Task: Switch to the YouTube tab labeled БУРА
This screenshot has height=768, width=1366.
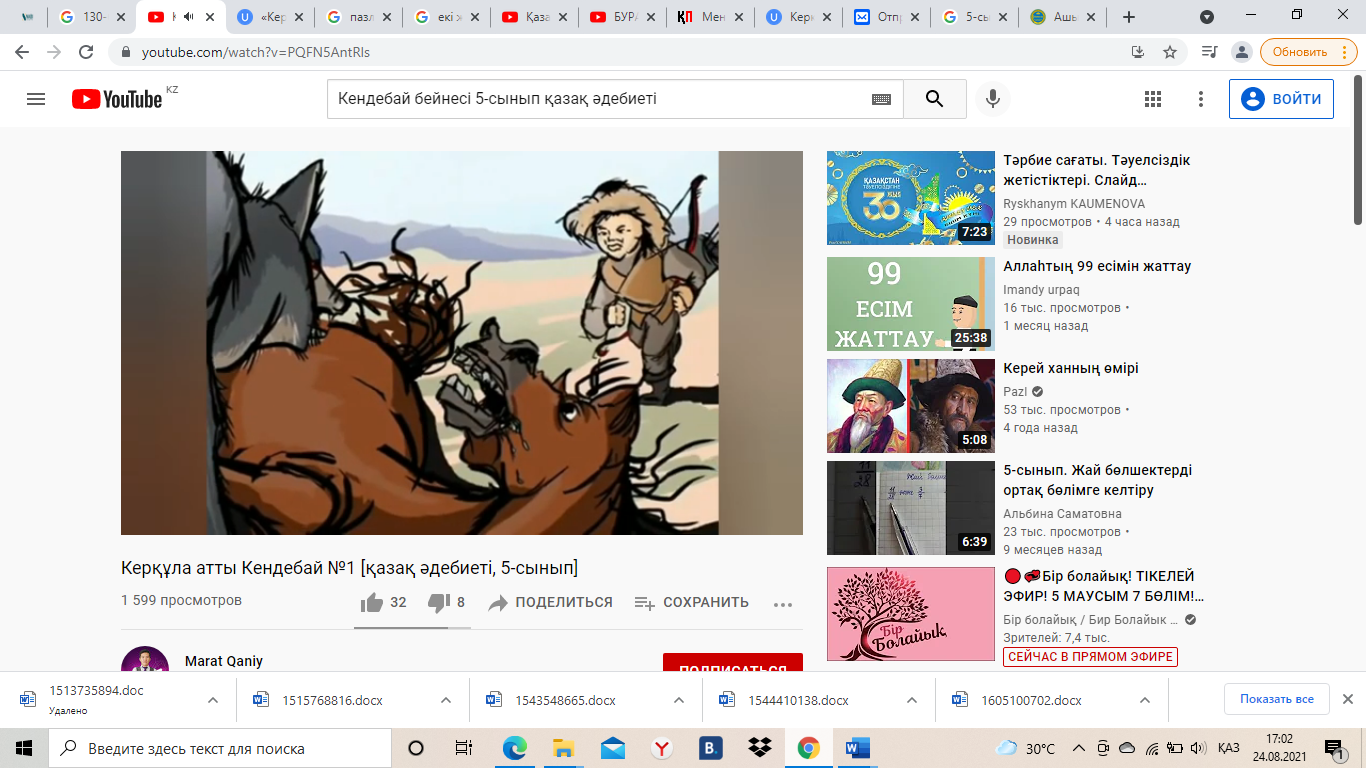Action: click(623, 17)
